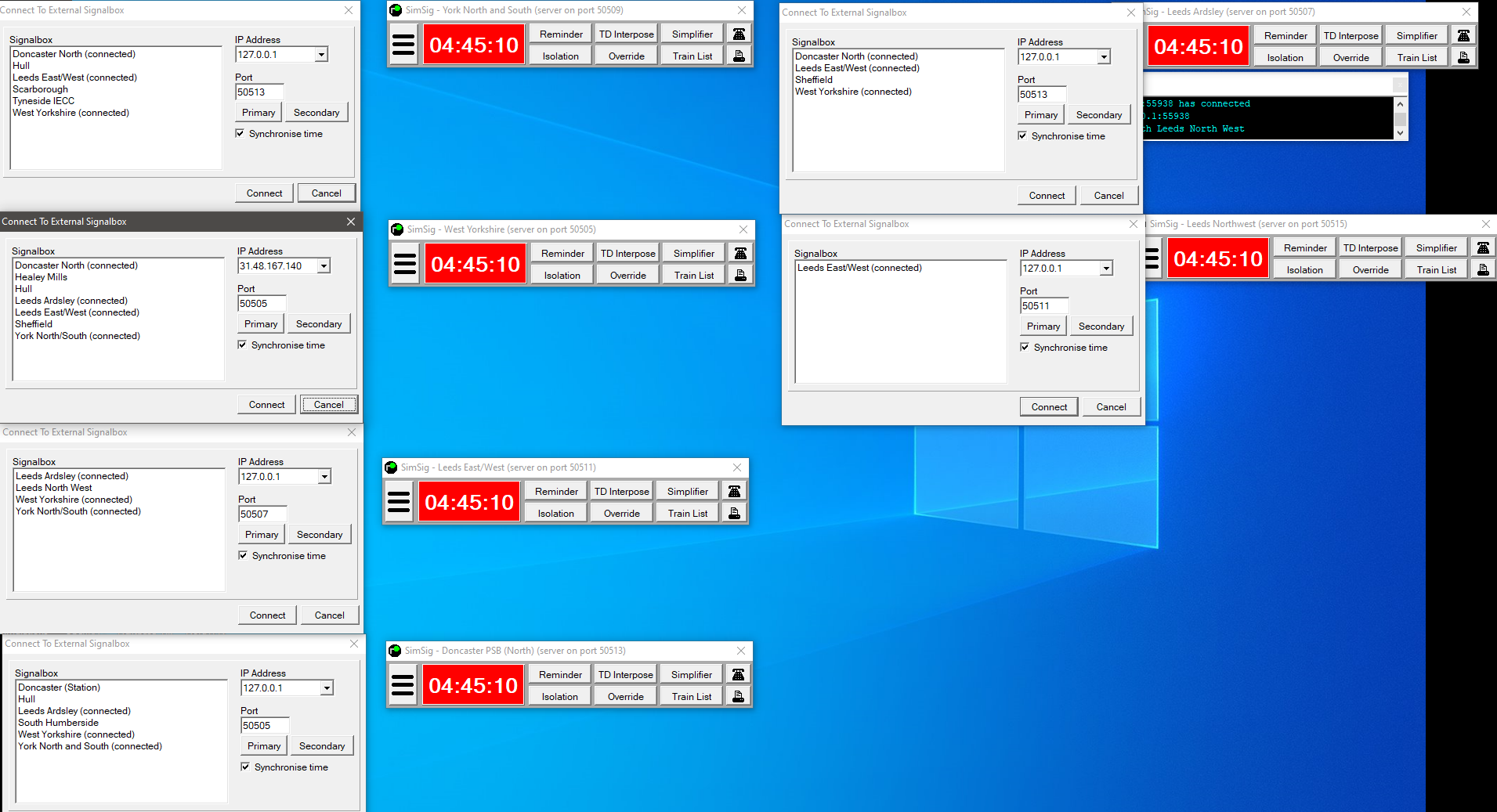Click SimSig app icon in Doncaster PSB title bar
The height and width of the screenshot is (812, 1497).
point(396,651)
